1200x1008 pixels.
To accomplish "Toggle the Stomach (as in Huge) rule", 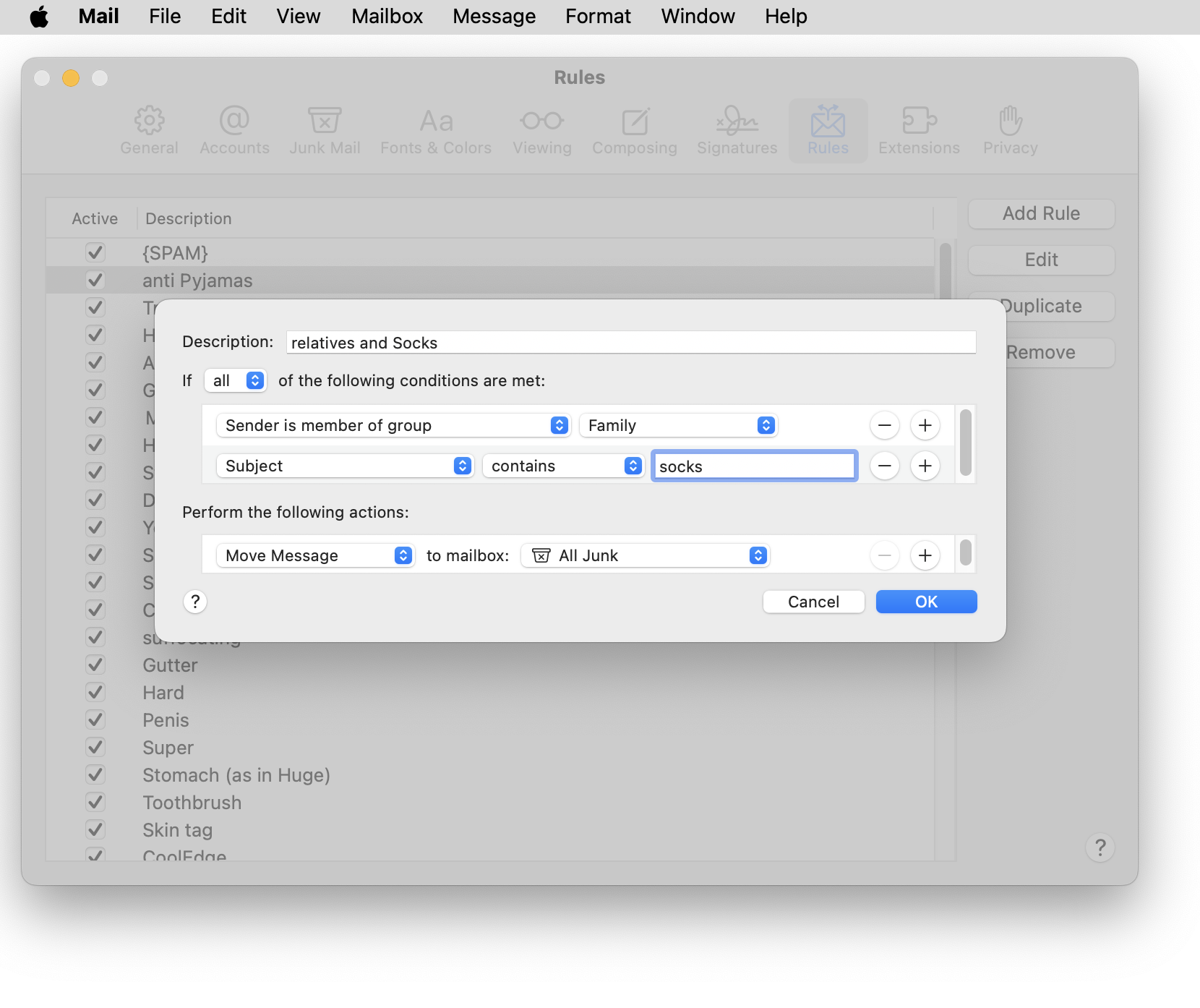I will click(95, 774).
